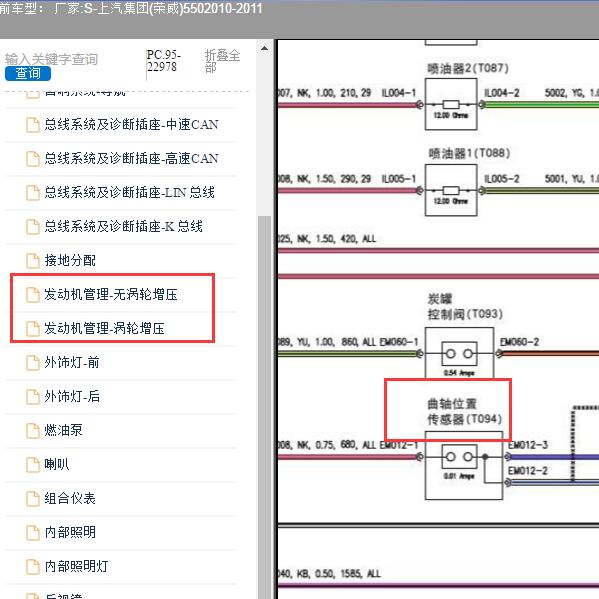Click document icon beside 内部照明
The width and height of the screenshot is (599, 599).
[x=33, y=533]
